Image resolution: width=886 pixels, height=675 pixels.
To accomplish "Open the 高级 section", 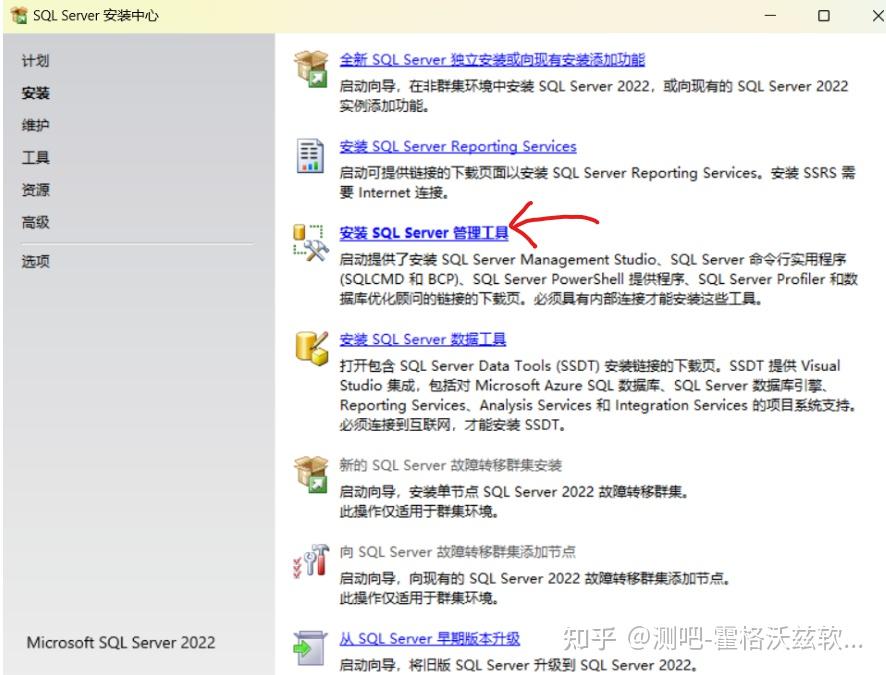I will click(35, 222).
